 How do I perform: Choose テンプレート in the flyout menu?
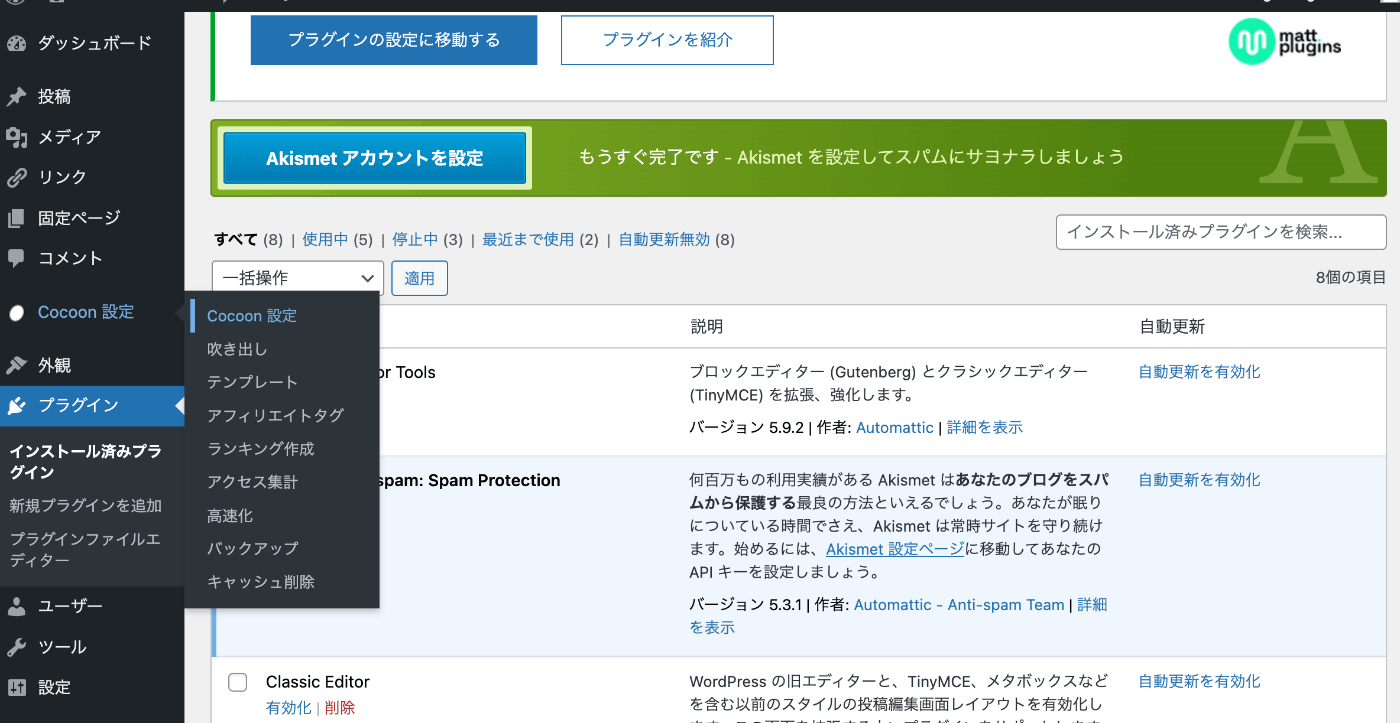[252, 382]
